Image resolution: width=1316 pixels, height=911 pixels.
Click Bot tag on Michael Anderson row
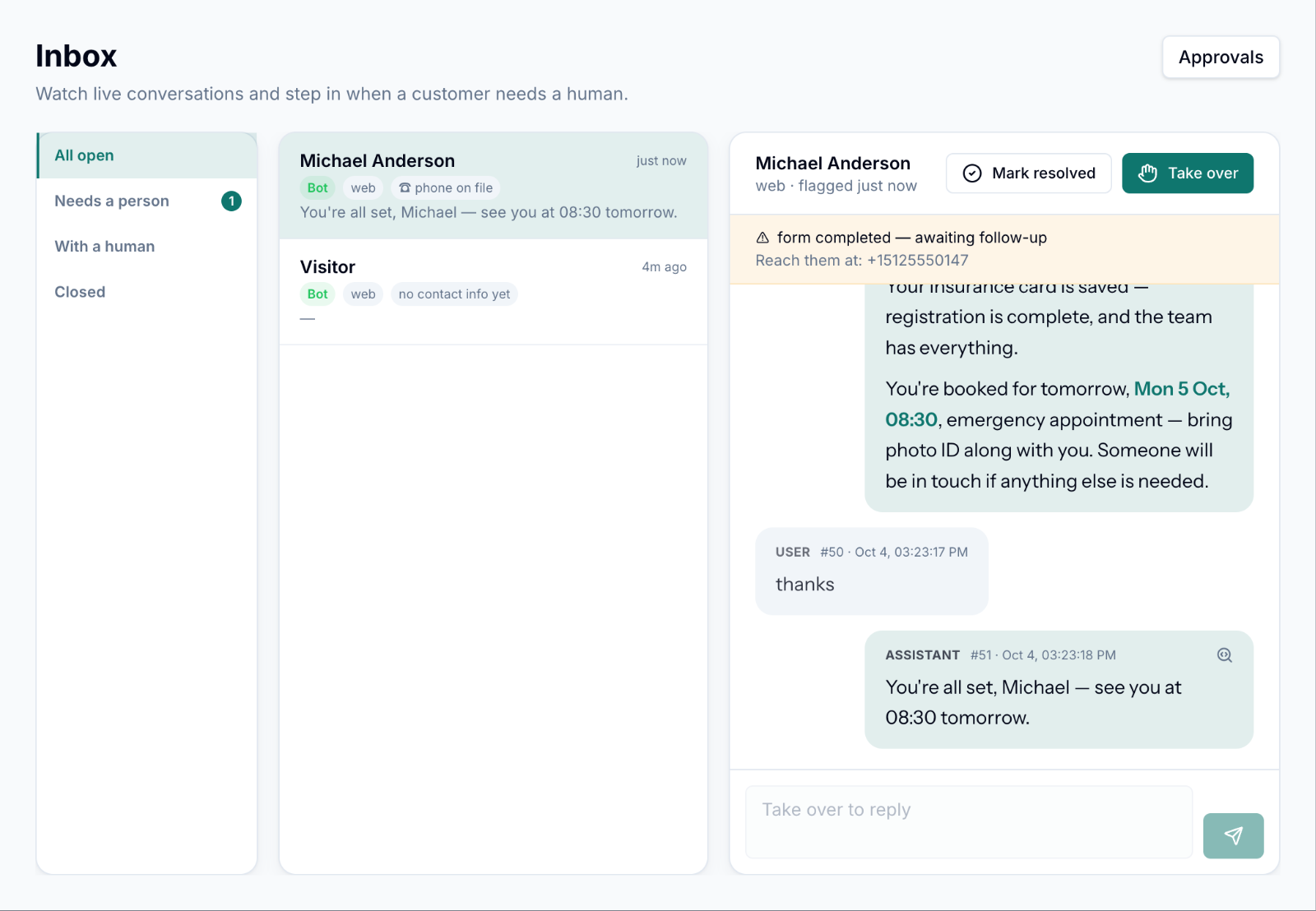(317, 187)
